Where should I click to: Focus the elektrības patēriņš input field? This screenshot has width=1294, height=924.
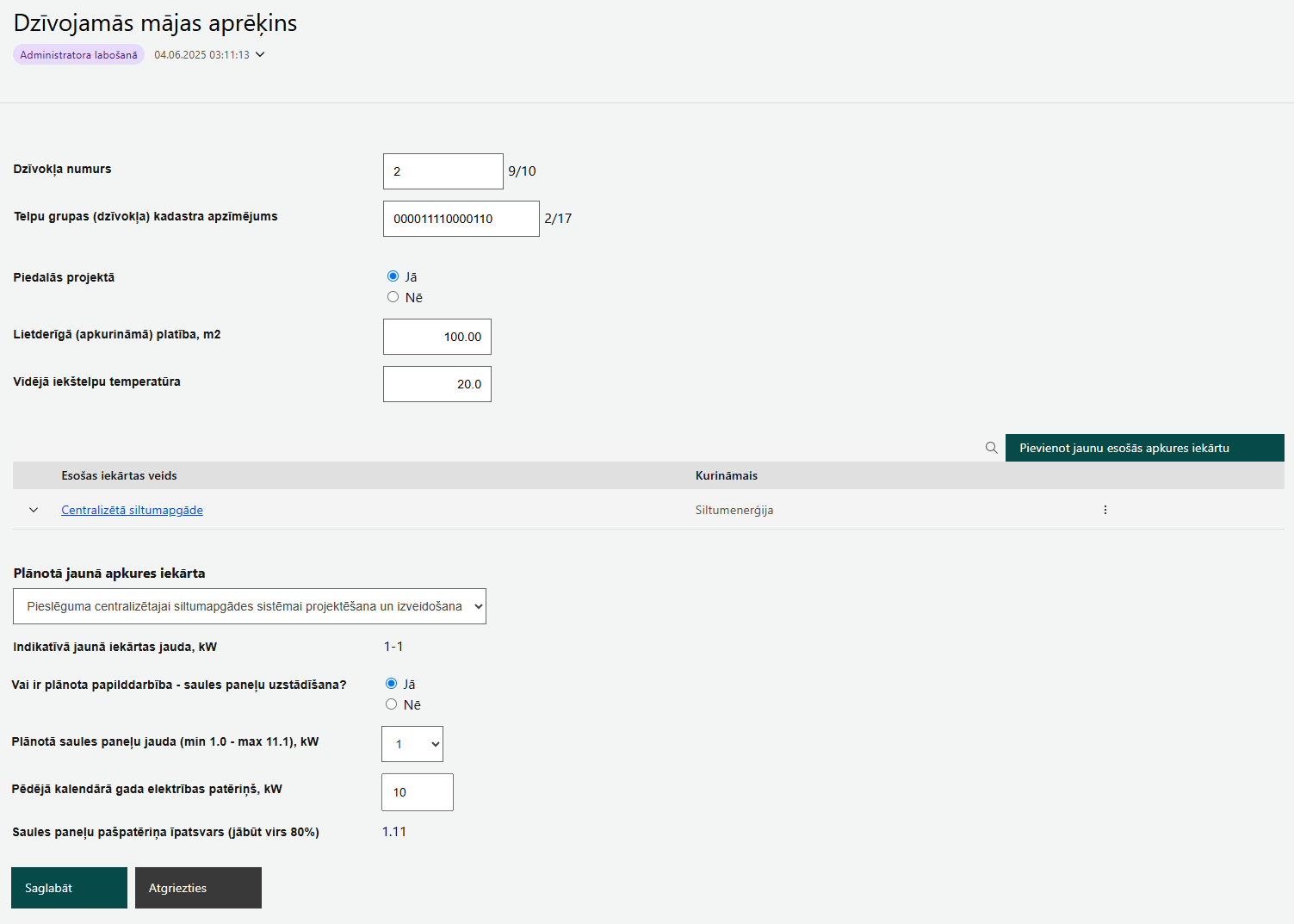418,792
